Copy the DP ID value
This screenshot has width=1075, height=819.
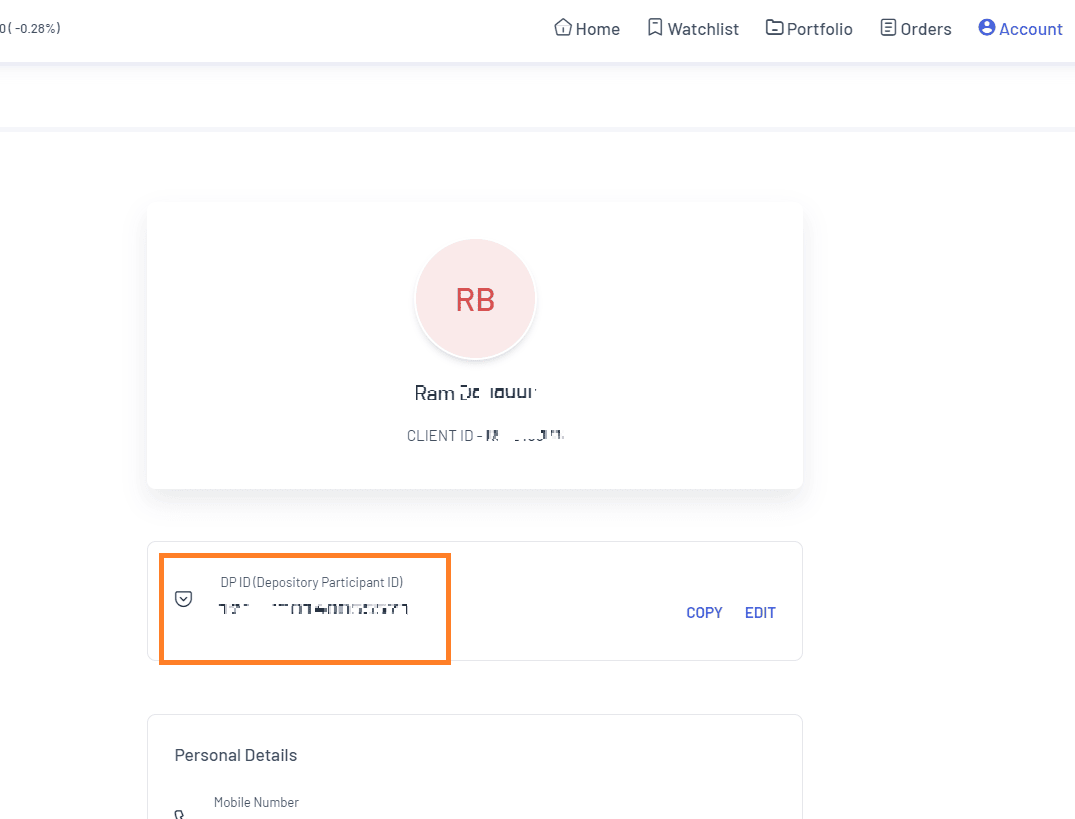704,613
